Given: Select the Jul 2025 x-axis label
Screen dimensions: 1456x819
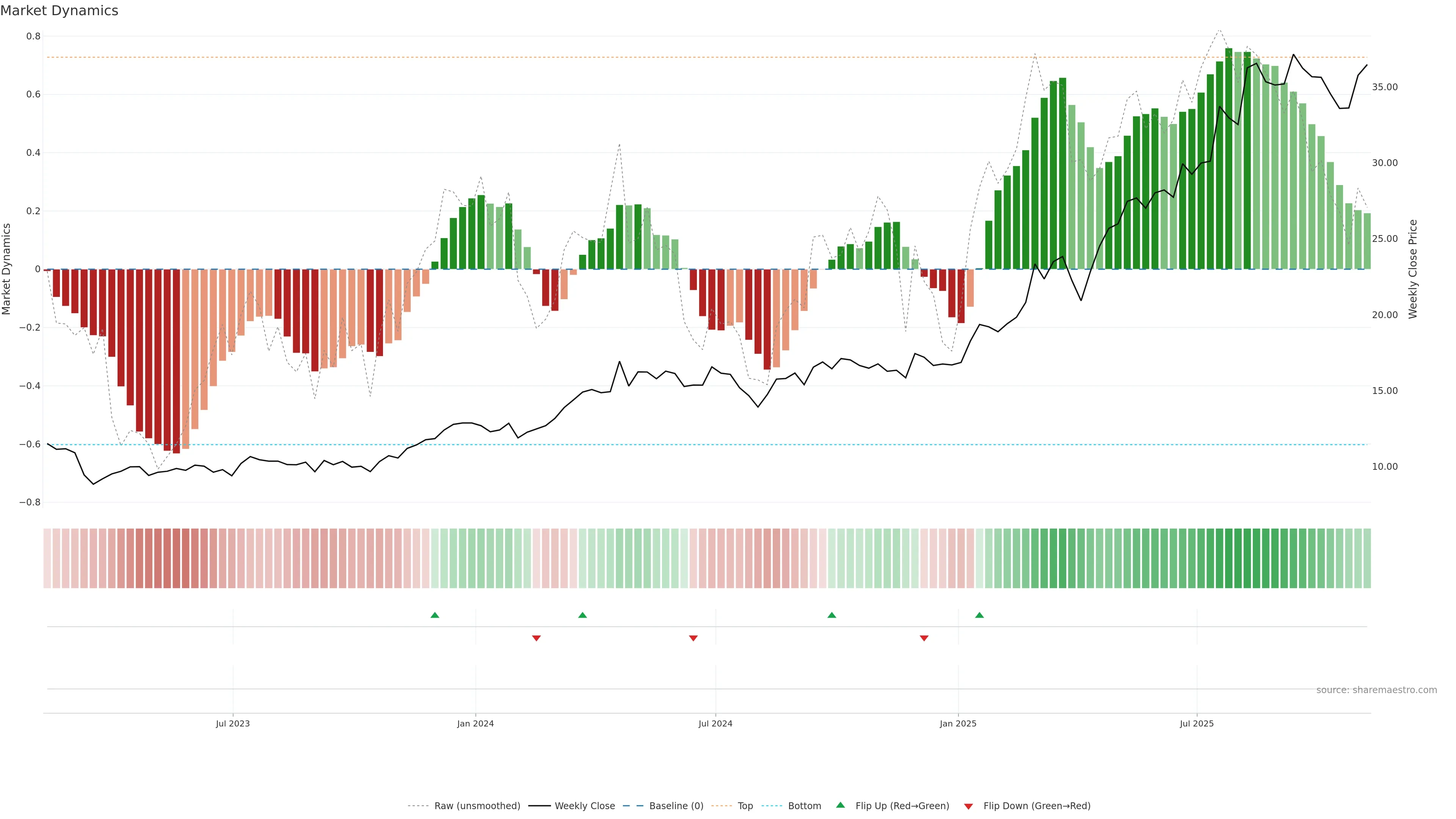Looking at the screenshot, I should 1197,723.
